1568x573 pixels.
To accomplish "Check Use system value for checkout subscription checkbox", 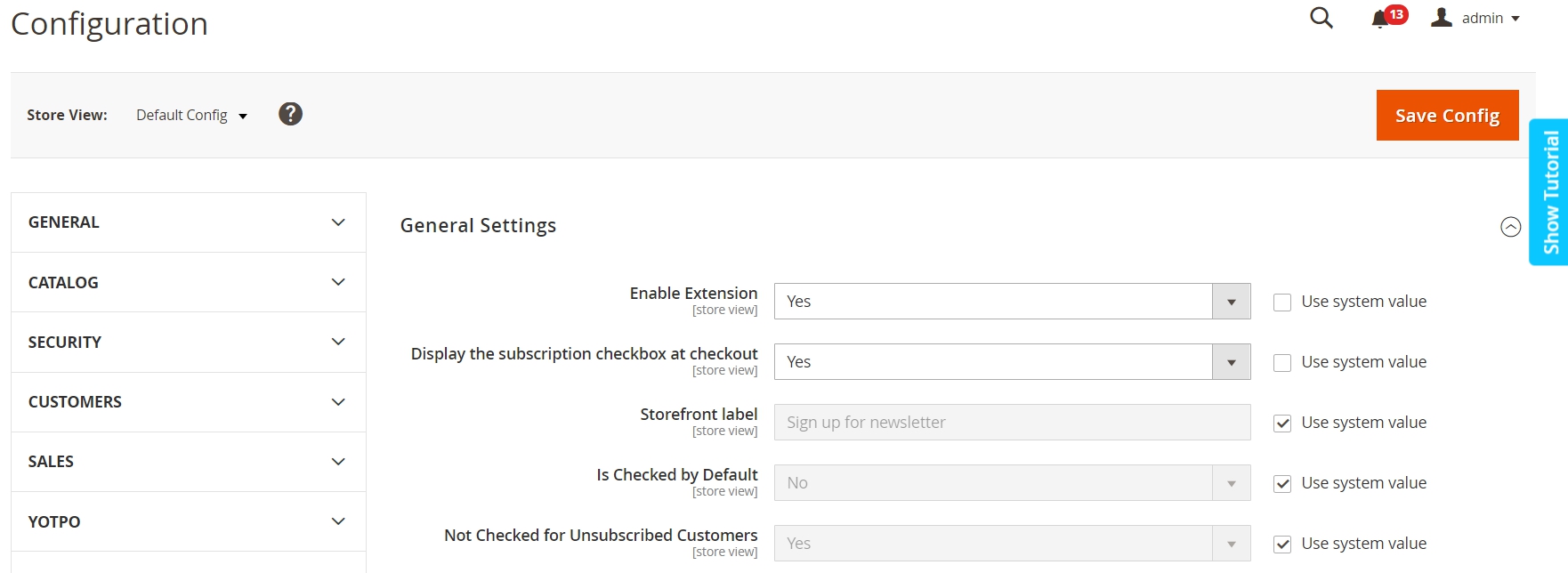I will (x=1282, y=363).
